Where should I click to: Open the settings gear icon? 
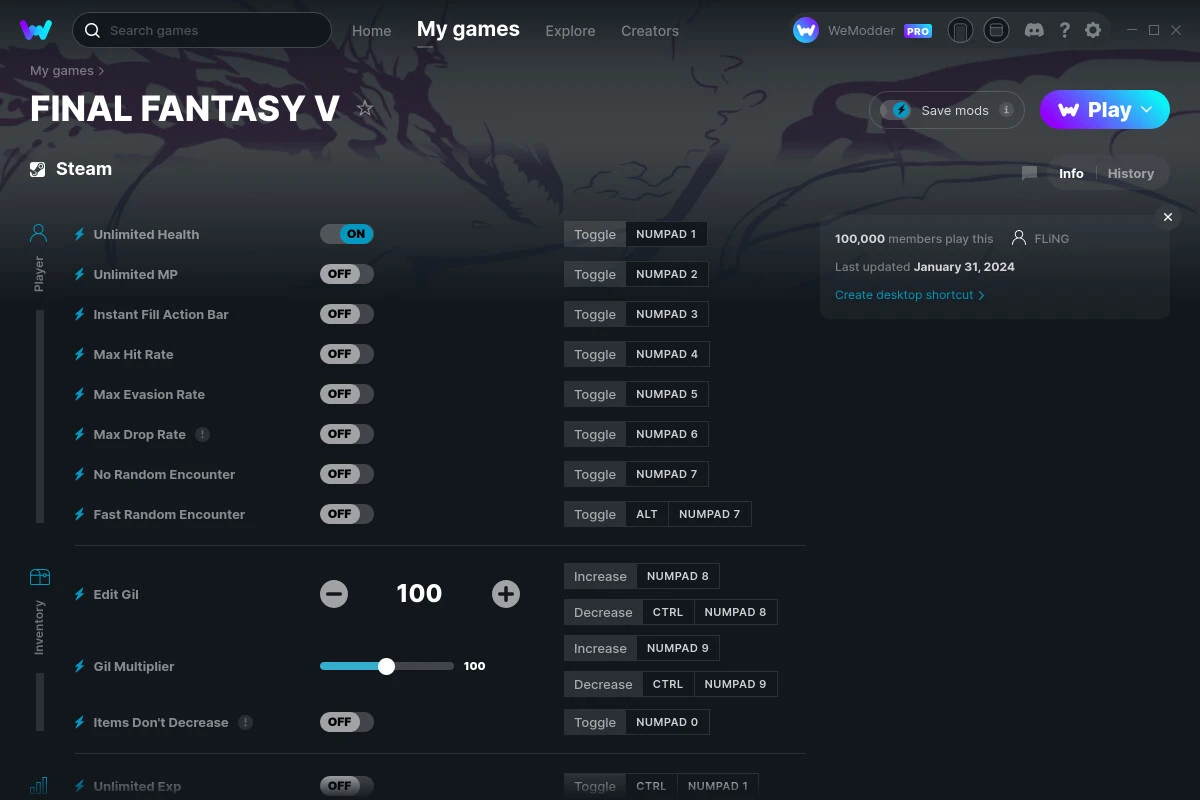tap(1093, 30)
